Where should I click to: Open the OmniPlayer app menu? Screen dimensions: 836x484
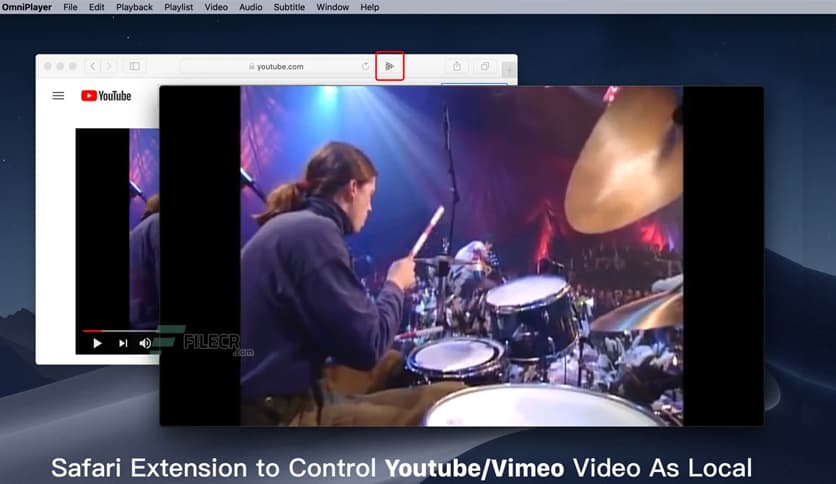pyautogui.click(x=27, y=7)
